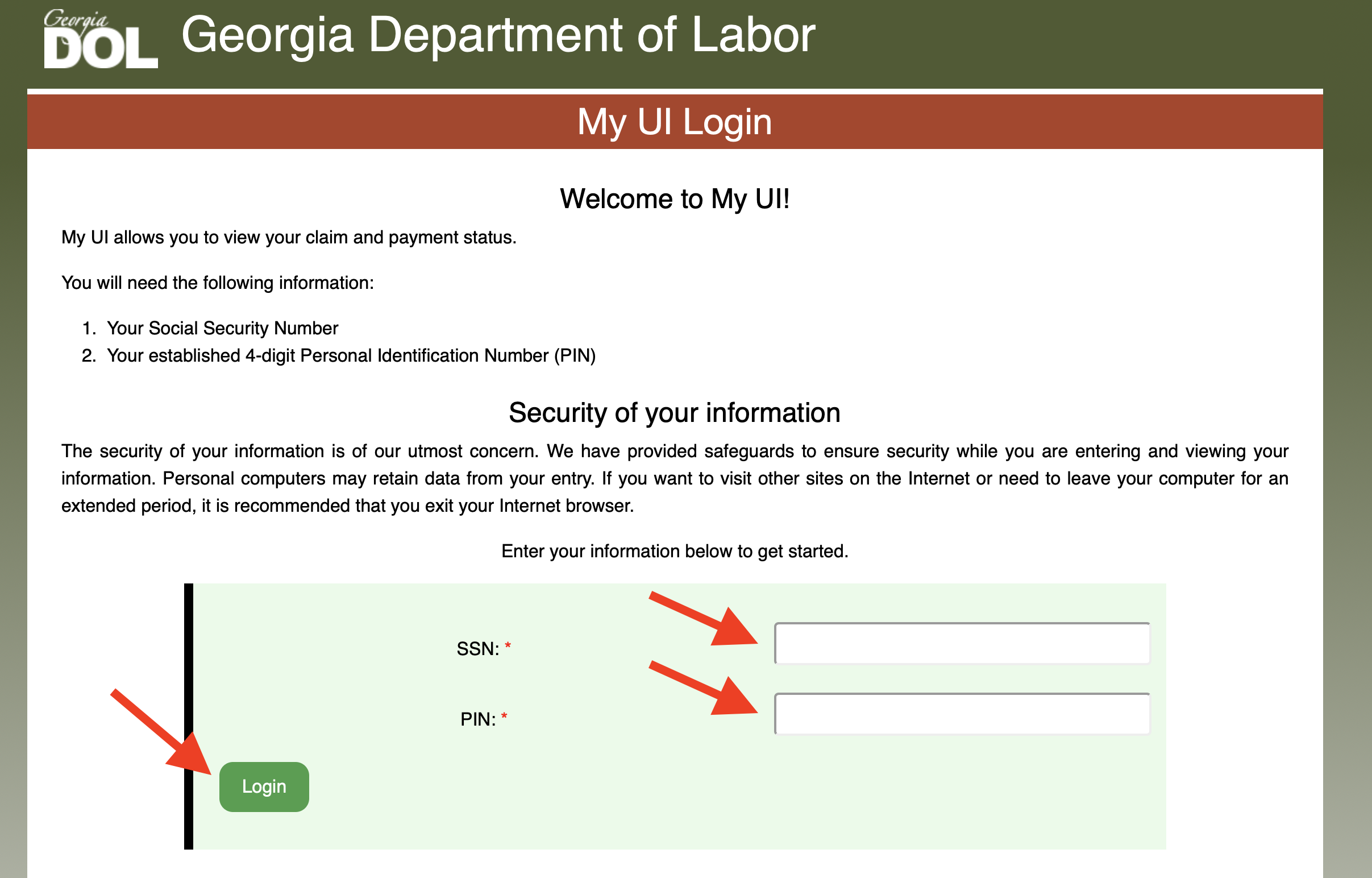Click the My UI Login banner heading

pyautogui.click(x=675, y=122)
